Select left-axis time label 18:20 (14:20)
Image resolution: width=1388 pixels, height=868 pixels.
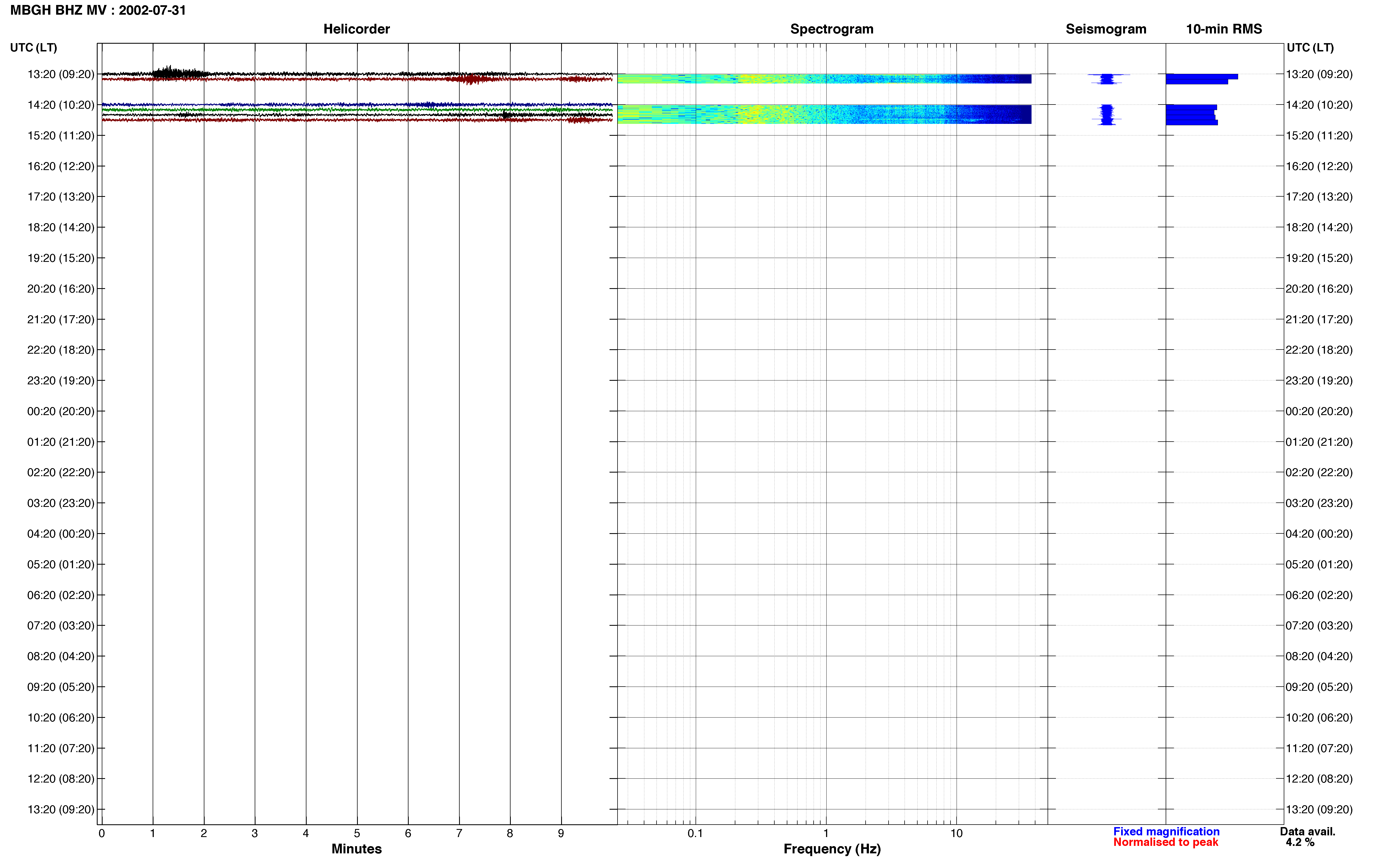[x=61, y=227]
